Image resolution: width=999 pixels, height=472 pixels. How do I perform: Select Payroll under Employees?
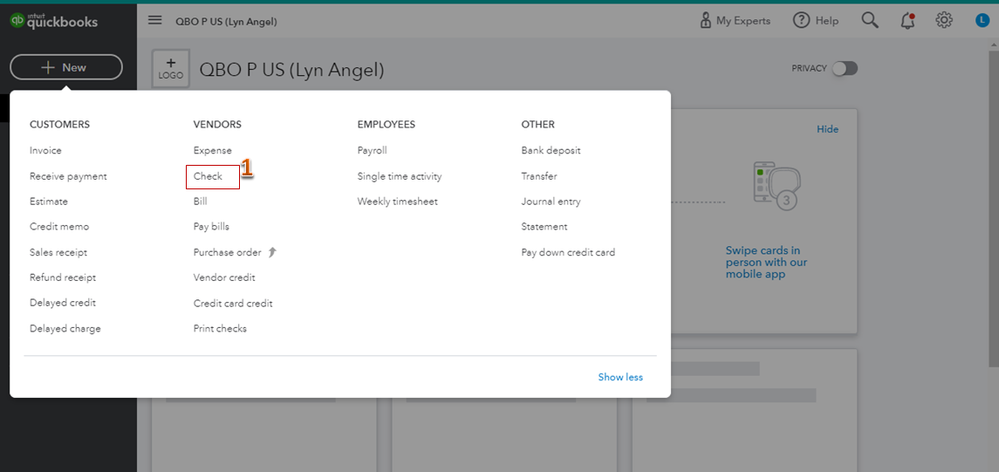coord(372,151)
